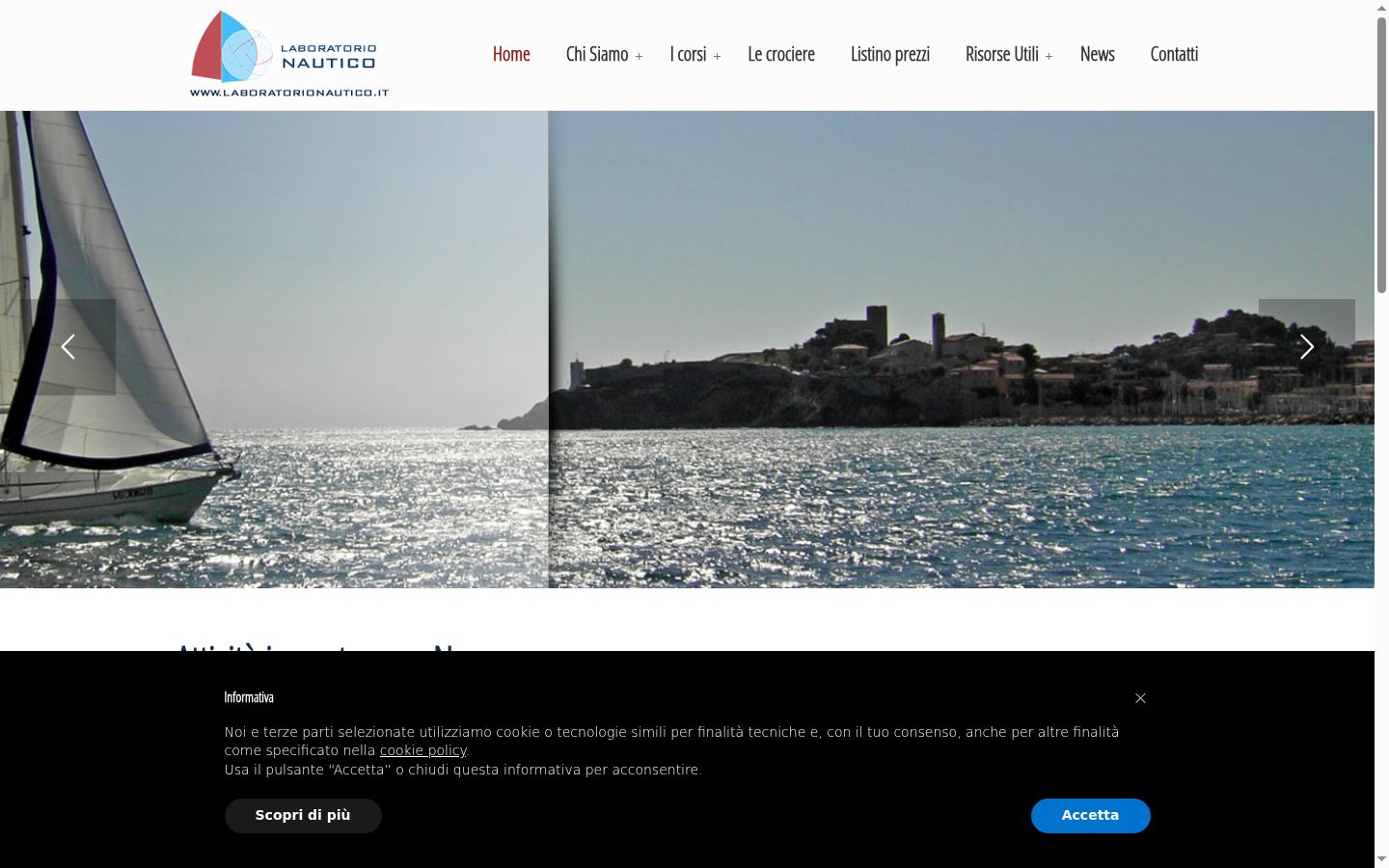Open the Risorse Utili menu item
The width and height of the screenshot is (1389, 868).
(1002, 54)
